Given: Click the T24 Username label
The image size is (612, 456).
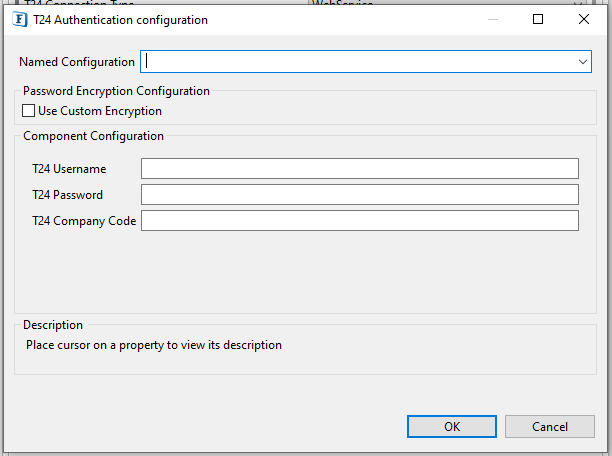Looking at the screenshot, I should coord(69,169).
